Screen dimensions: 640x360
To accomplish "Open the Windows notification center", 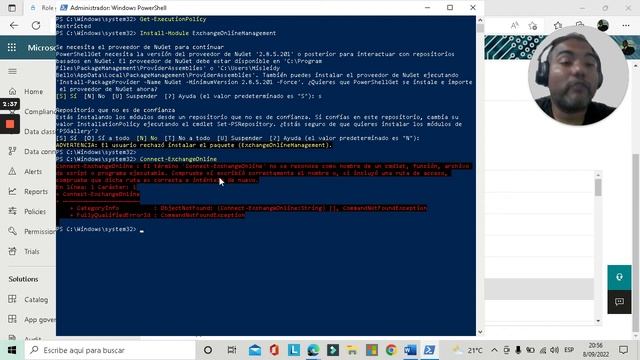I will pos(623,350).
